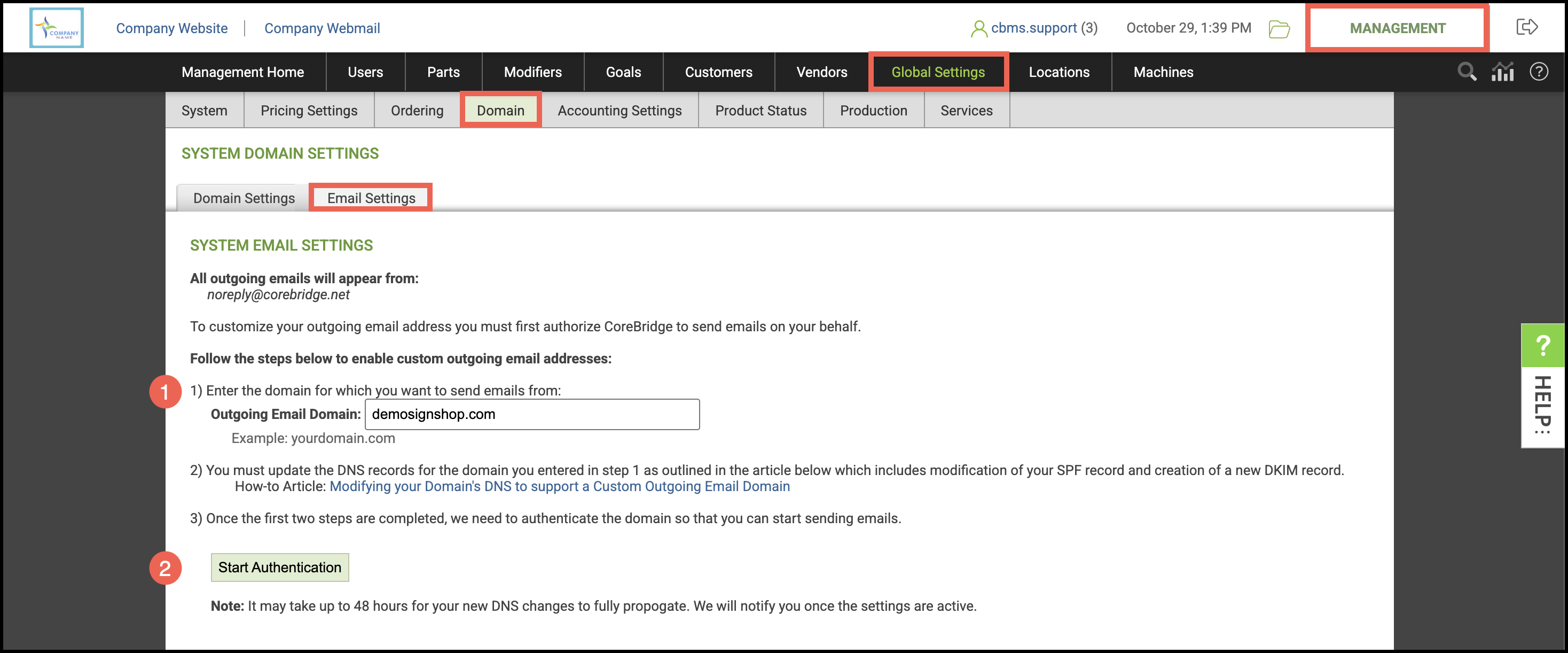The image size is (1568, 653).
Task: Open the search magnifier icon
Action: click(1467, 72)
